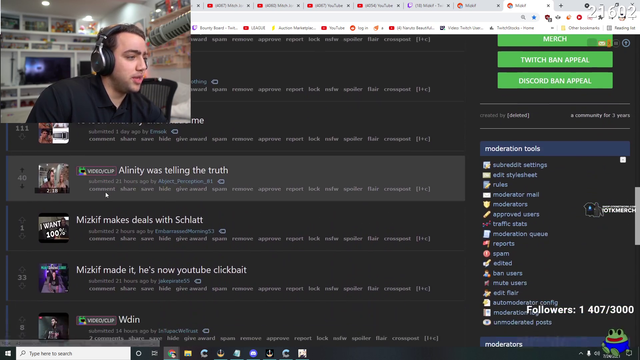Open the Bounty Board bookmark
Viewport: 640px width, 360px height.
click(x=216, y=28)
